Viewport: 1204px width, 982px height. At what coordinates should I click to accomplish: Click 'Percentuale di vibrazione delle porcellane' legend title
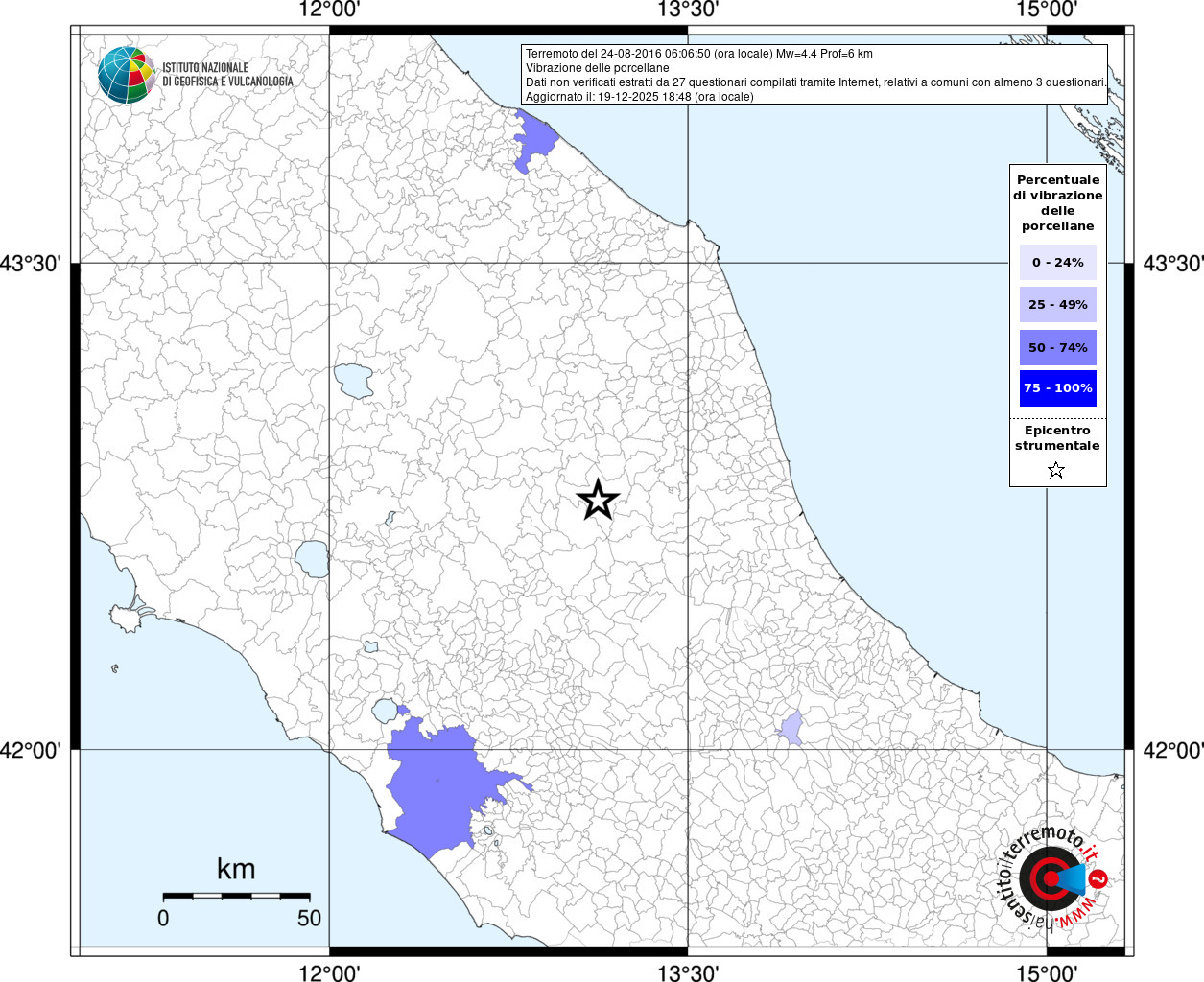1058,203
